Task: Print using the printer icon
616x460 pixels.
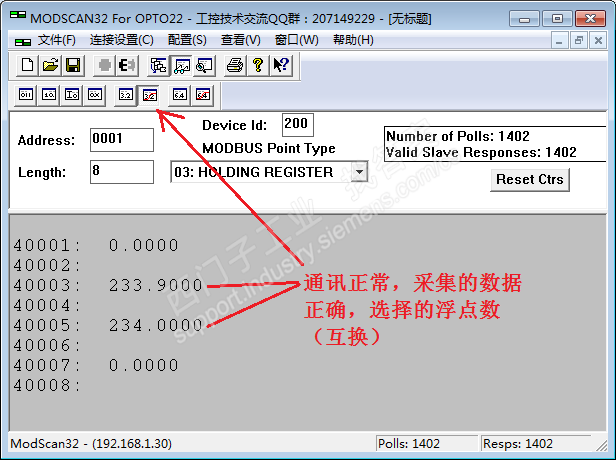Action: point(235,65)
